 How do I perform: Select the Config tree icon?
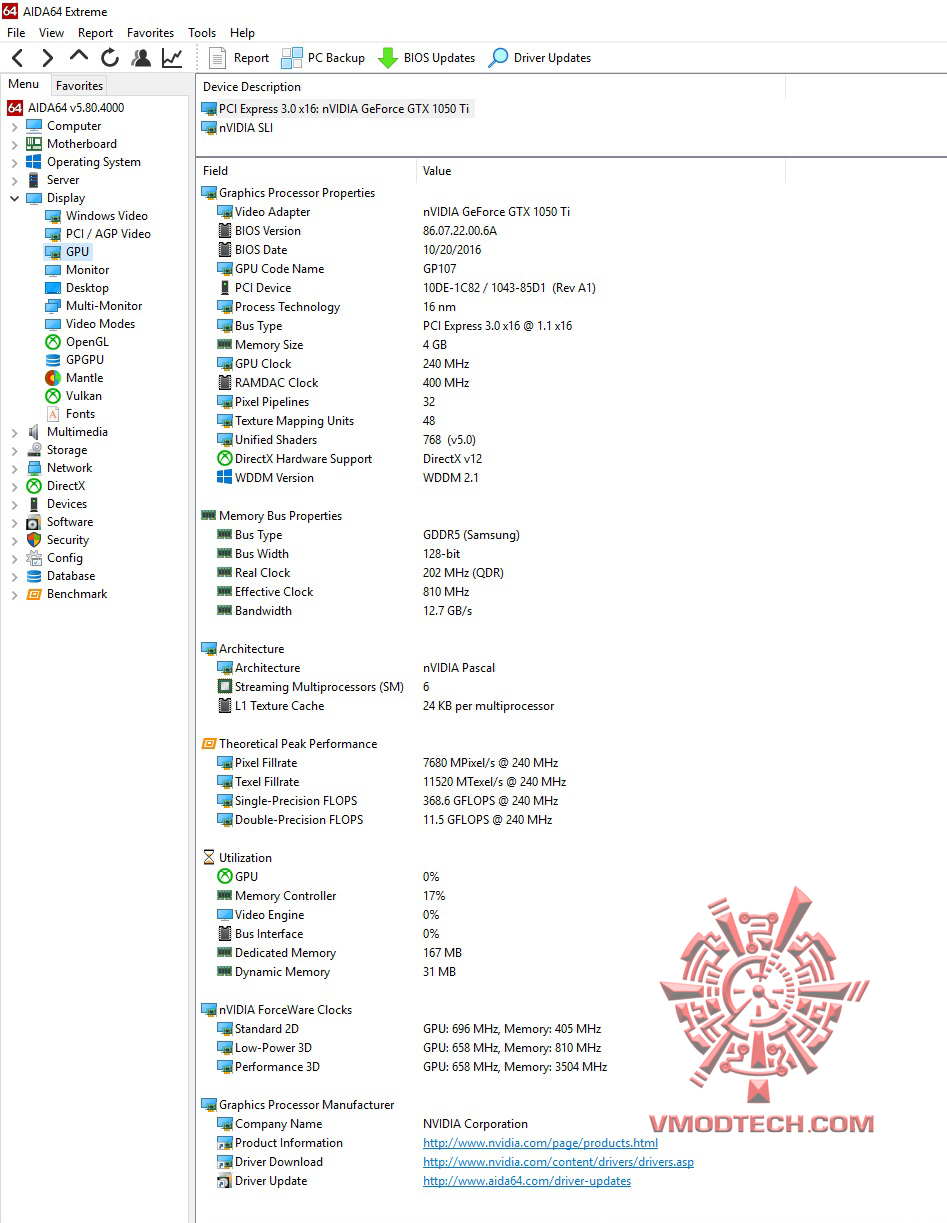[34, 558]
